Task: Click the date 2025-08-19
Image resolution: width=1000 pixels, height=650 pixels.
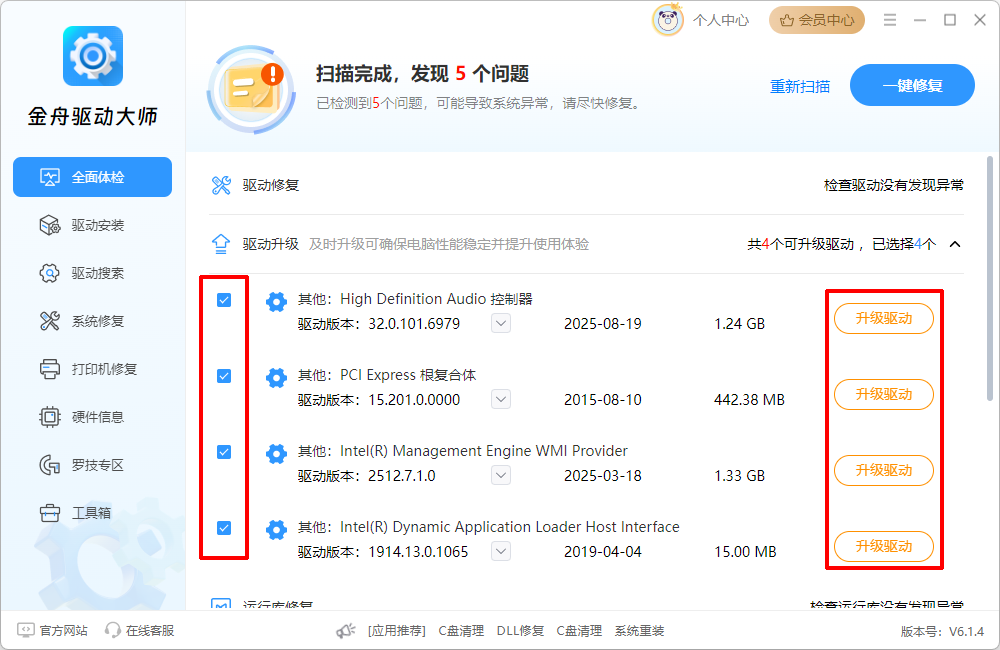Action: [x=603, y=324]
